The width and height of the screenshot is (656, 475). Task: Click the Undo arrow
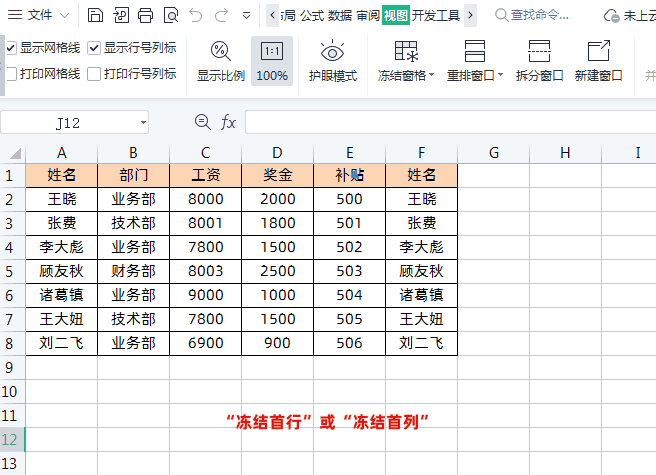click(x=195, y=15)
